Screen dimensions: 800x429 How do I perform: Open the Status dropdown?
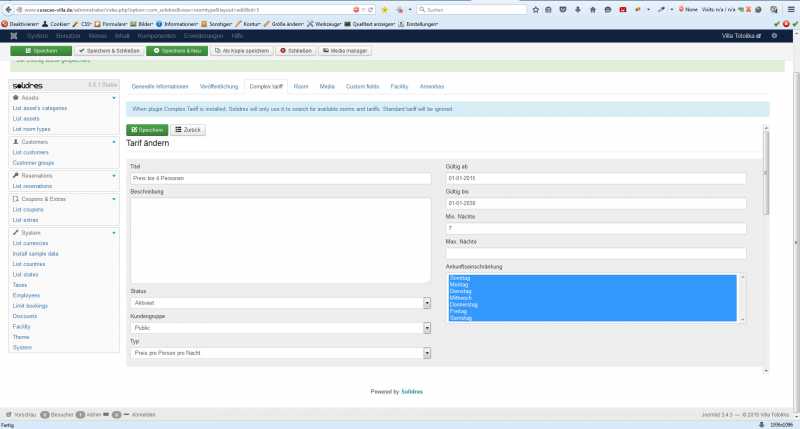point(280,302)
